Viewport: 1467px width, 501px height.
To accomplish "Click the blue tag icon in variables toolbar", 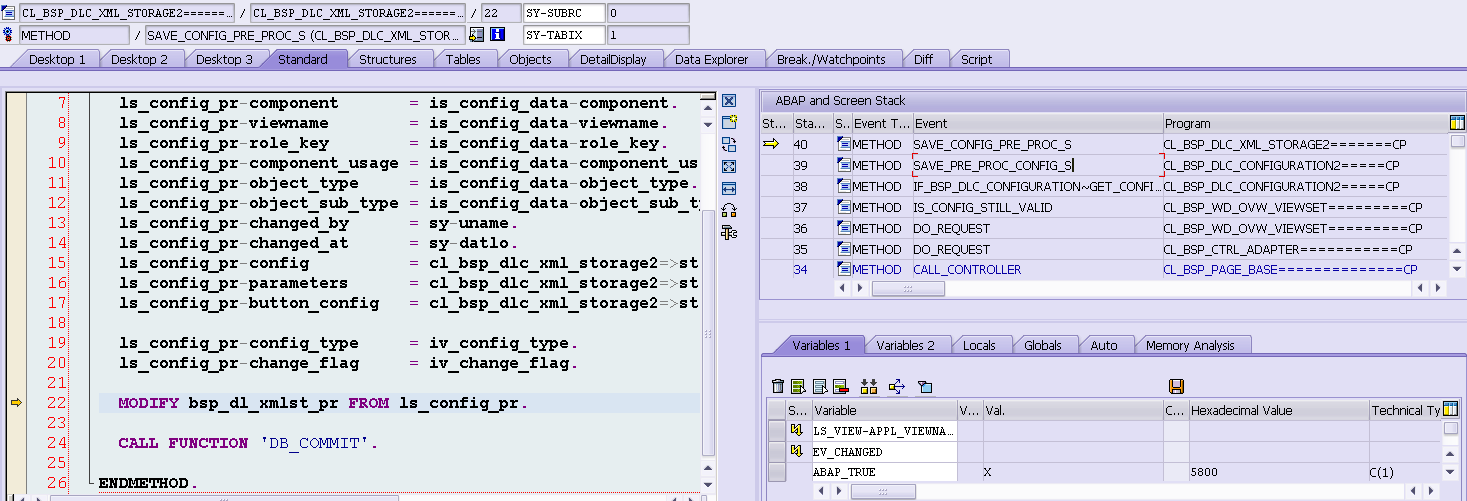I will (x=924, y=386).
